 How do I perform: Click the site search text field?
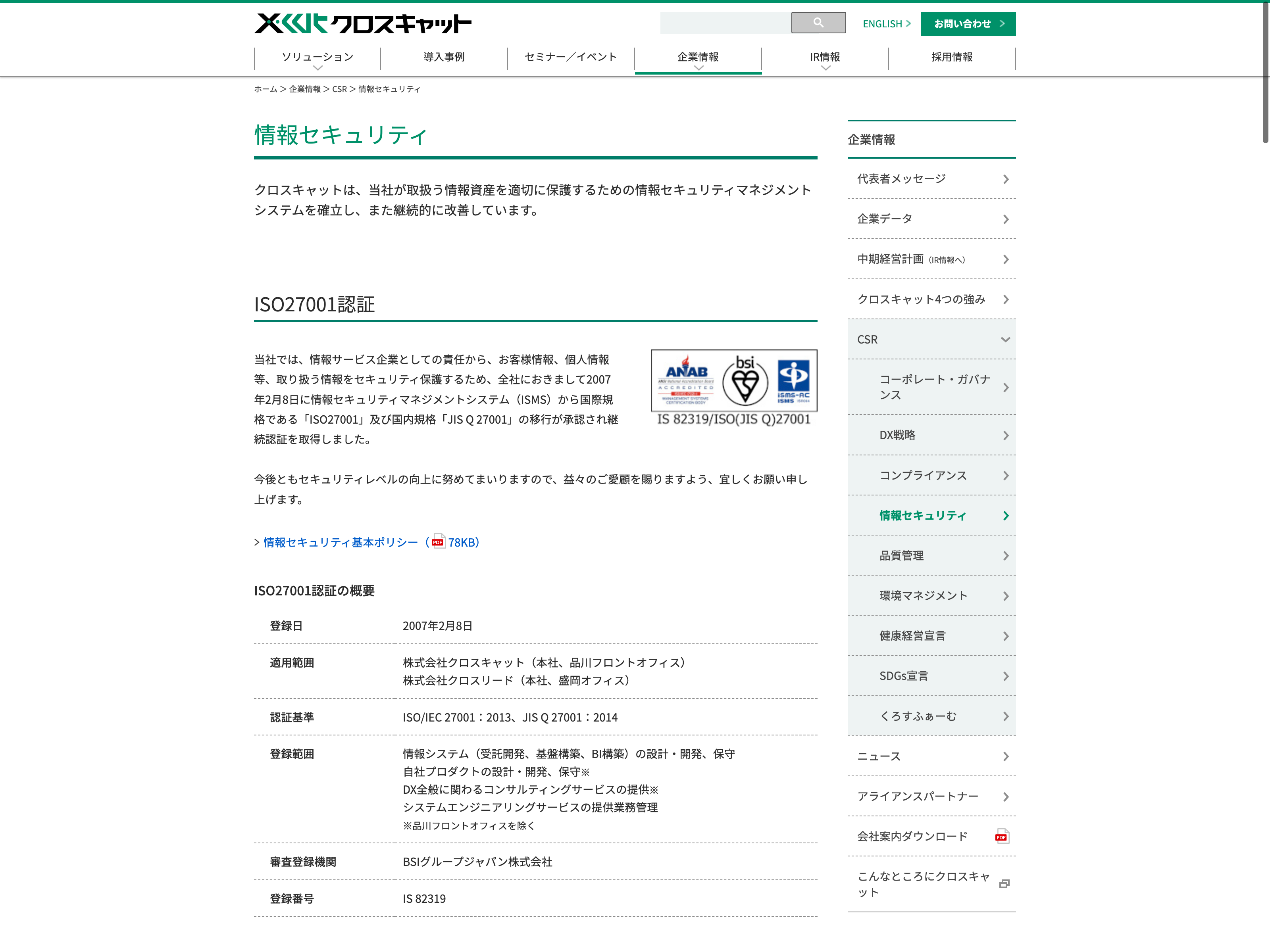[725, 23]
